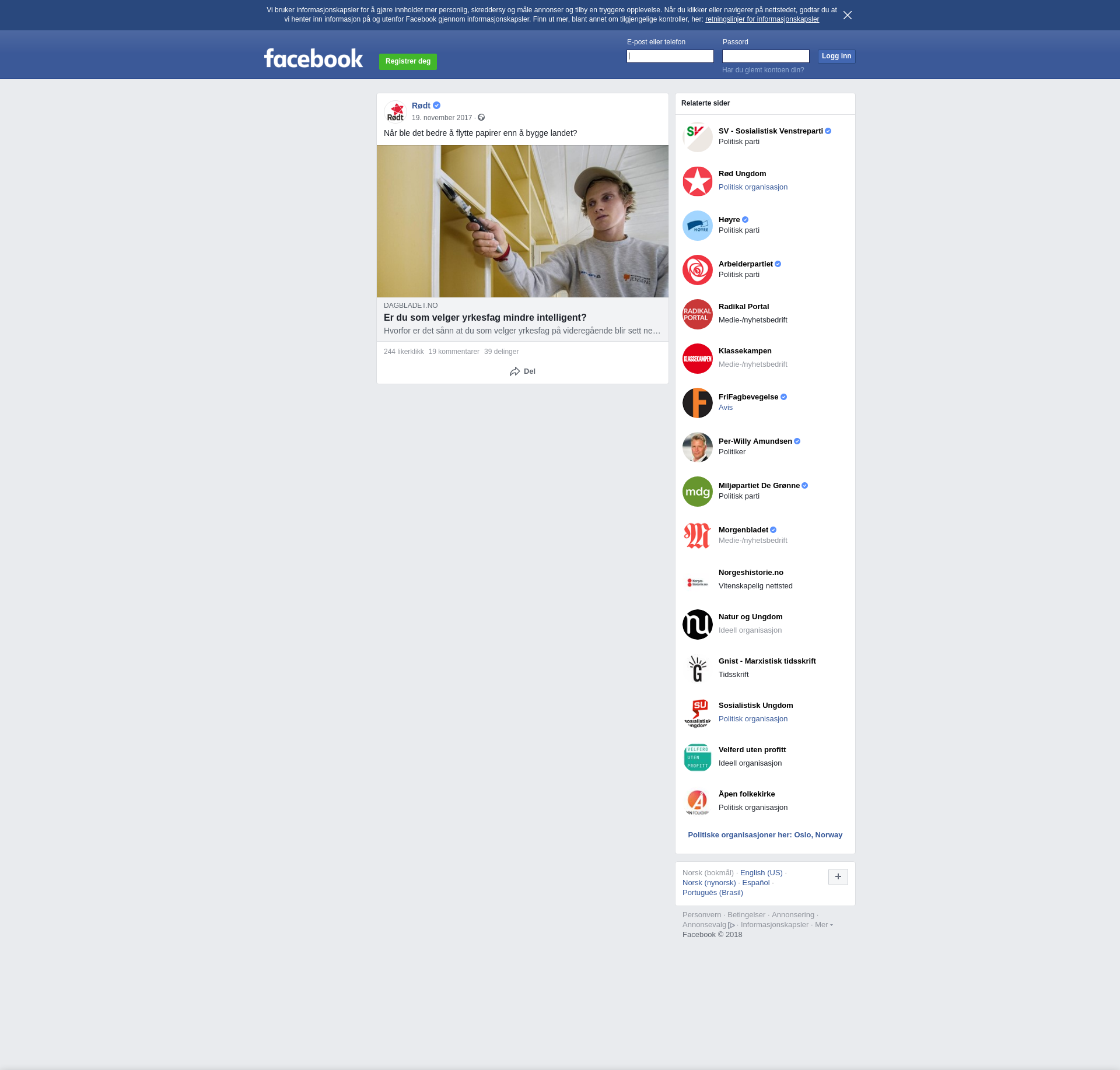Open the Miljøpartiet De Grønne mdg logo
The width and height of the screenshot is (1120, 1070).
point(697,492)
